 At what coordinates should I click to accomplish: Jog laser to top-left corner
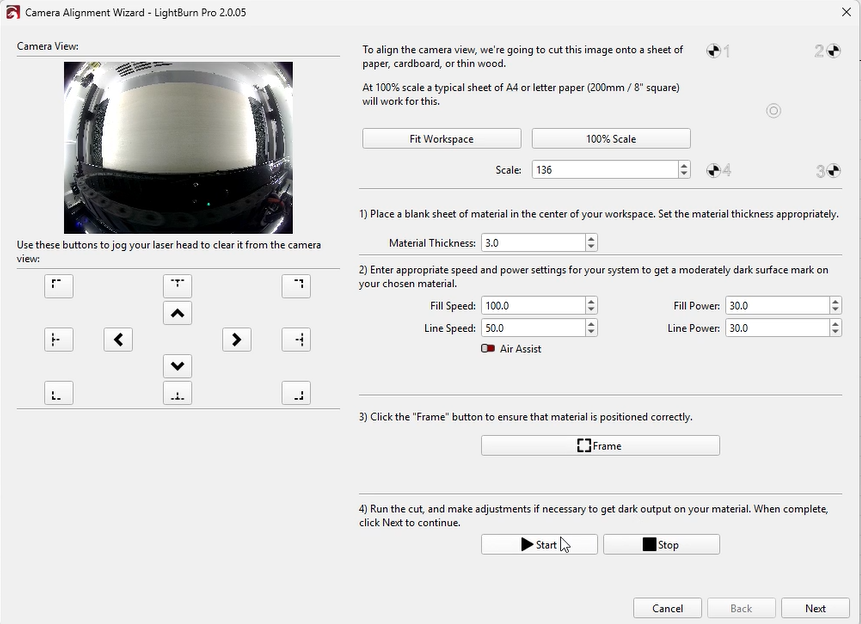(x=58, y=286)
